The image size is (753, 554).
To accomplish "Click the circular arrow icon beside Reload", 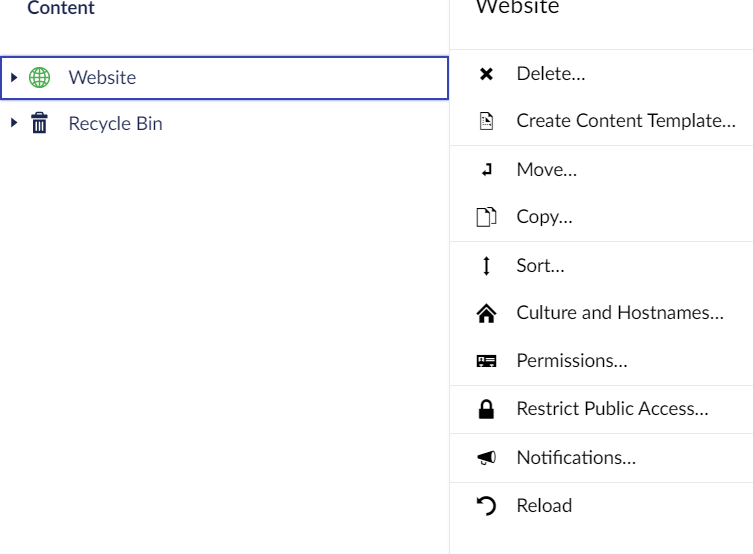I will coord(486,506).
